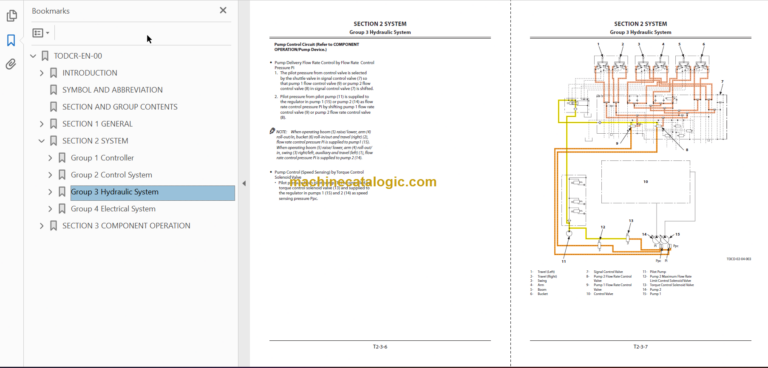Go to Group 2 Control System bookmark

[111, 175]
